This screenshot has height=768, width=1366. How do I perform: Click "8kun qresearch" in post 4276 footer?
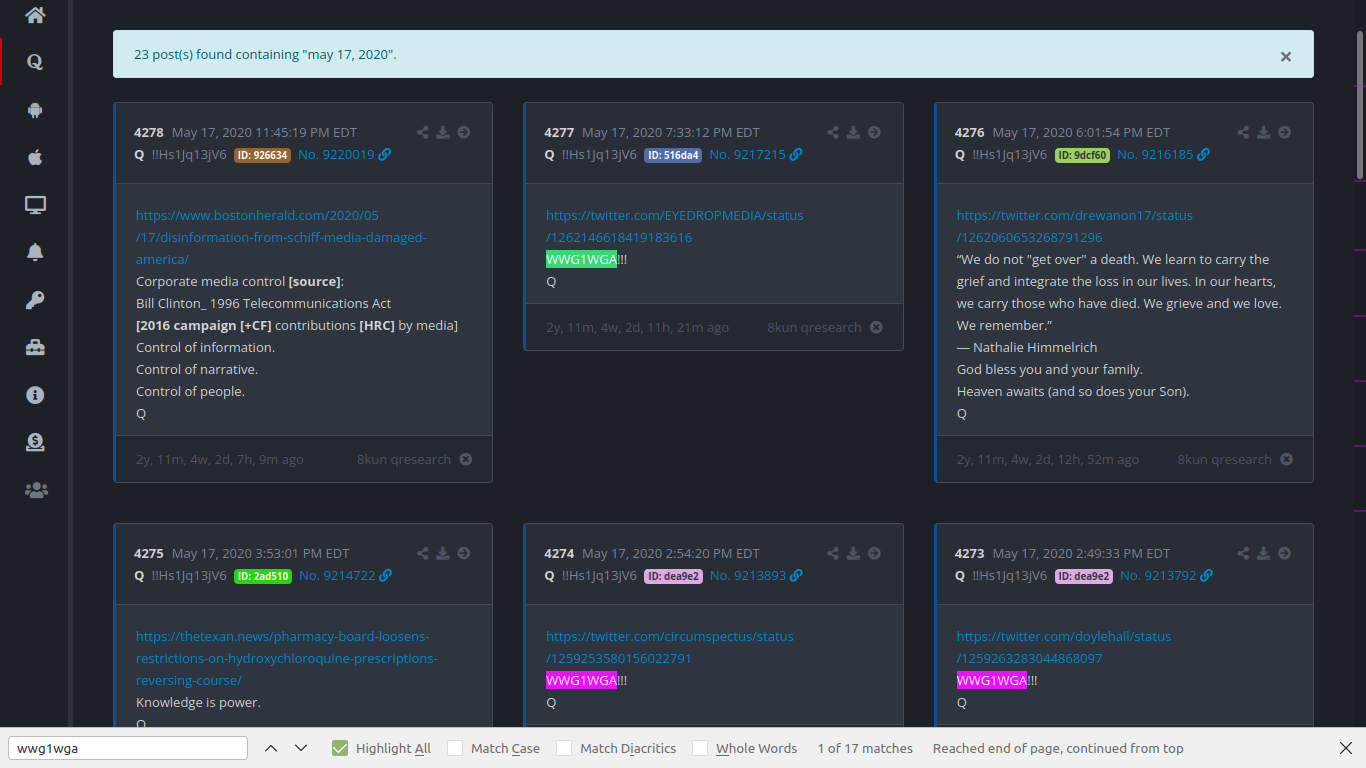[1224, 459]
